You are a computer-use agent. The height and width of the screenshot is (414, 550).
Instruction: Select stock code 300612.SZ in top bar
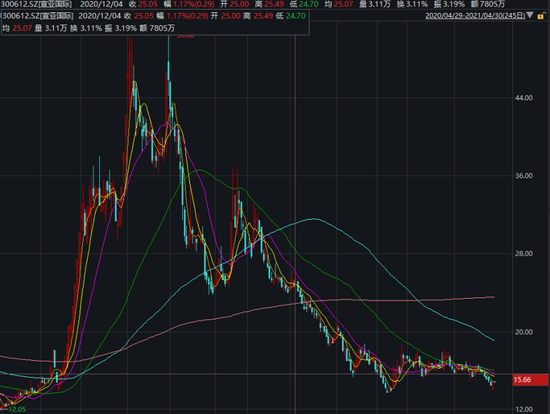tap(20, 4)
